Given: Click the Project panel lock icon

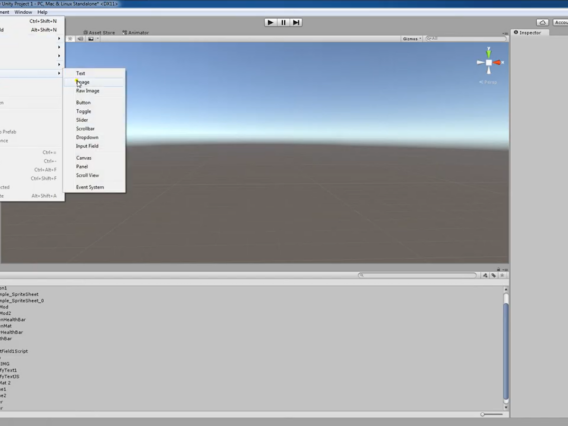Looking at the screenshot, I should [499, 270].
